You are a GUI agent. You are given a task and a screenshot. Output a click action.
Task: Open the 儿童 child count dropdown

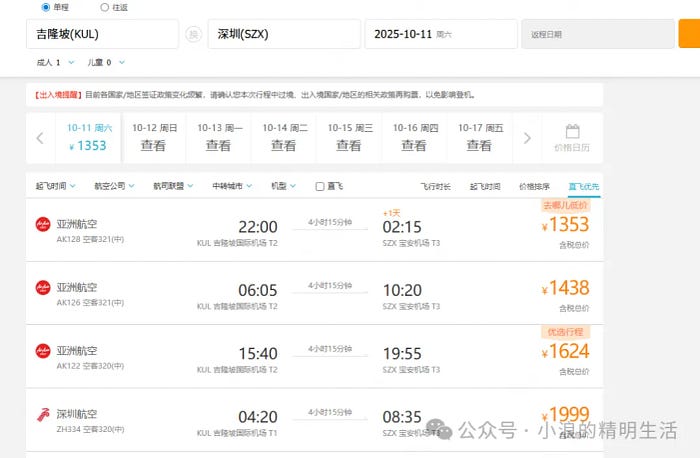[x=106, y=62]
